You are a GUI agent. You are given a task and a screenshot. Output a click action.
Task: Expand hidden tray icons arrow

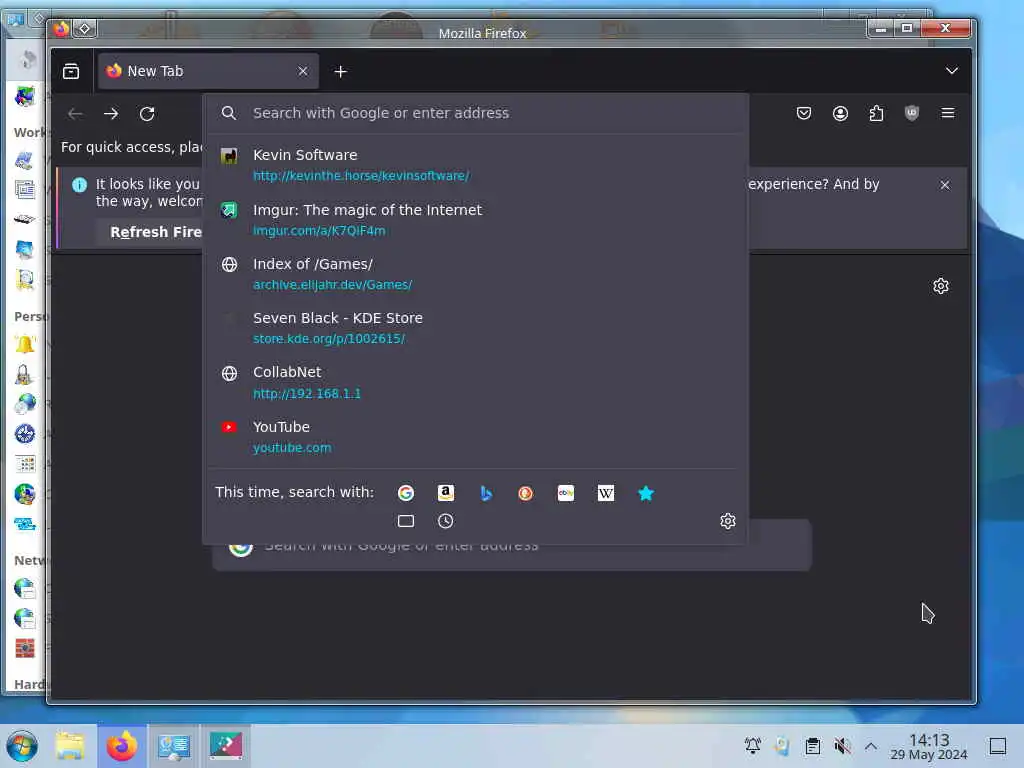pos(871,745)
